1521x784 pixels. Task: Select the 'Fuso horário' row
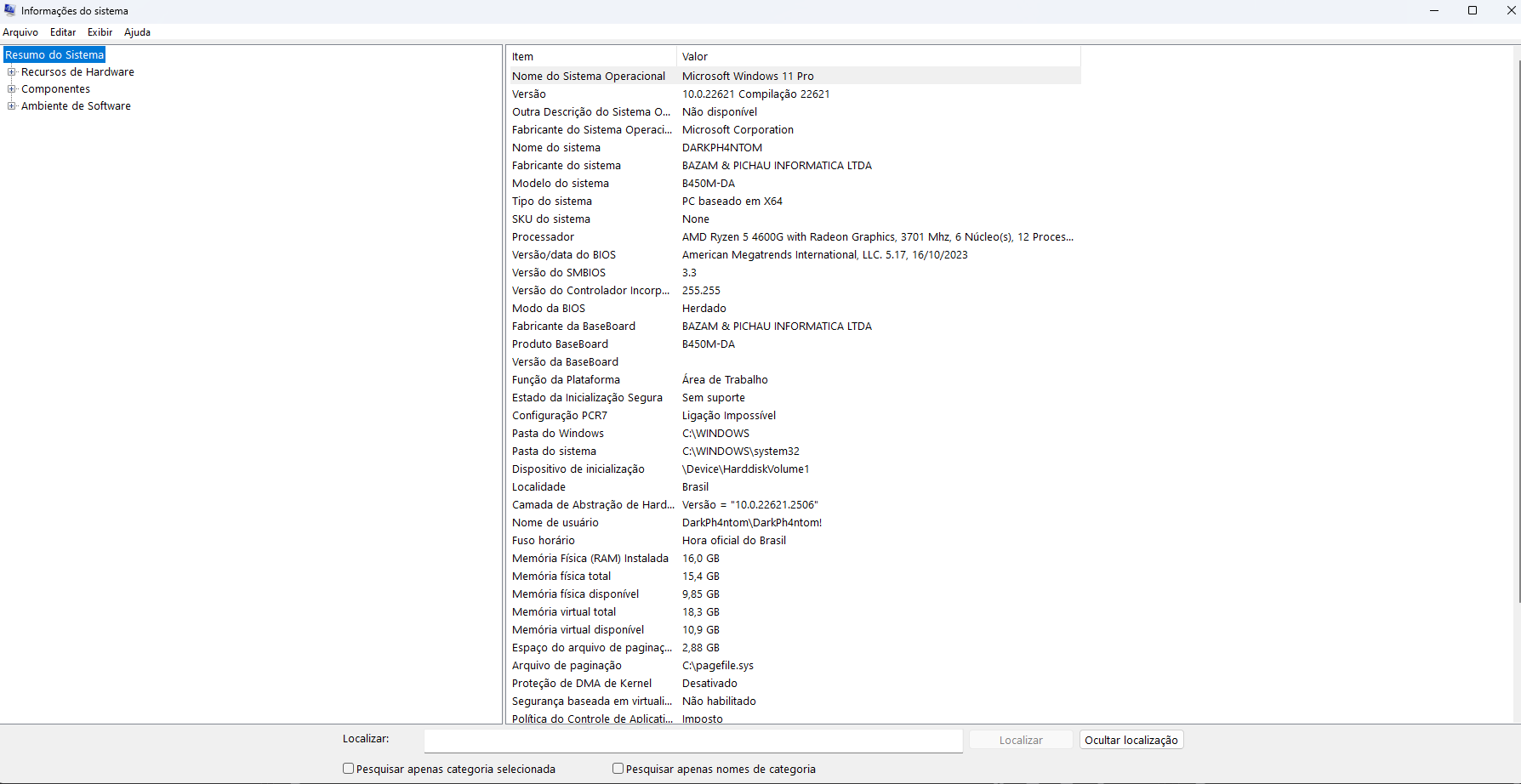[x=795, y=541]
